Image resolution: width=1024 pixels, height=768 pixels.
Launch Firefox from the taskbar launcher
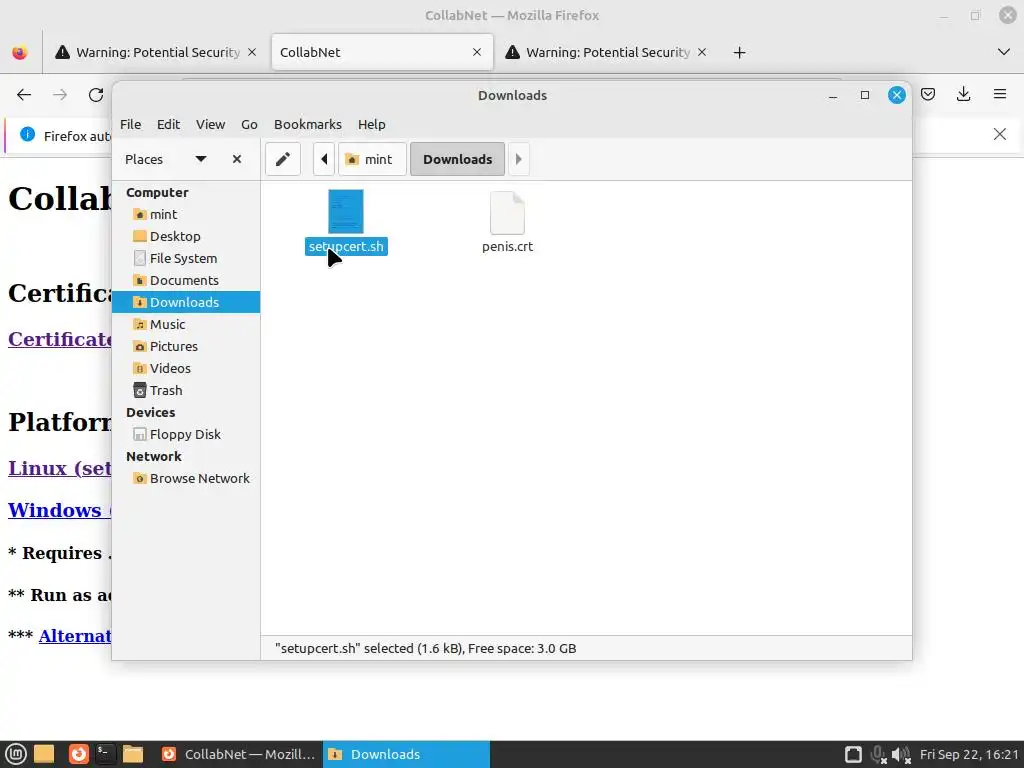[x=78, y=754]
